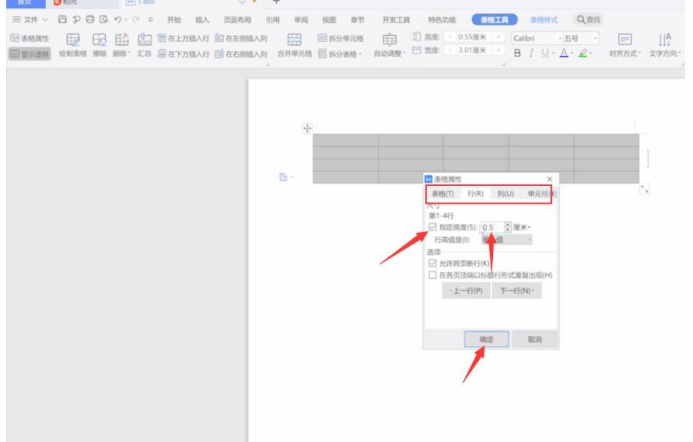
Task: Click the Undo arrow icon
Action: tap(118, 19)
